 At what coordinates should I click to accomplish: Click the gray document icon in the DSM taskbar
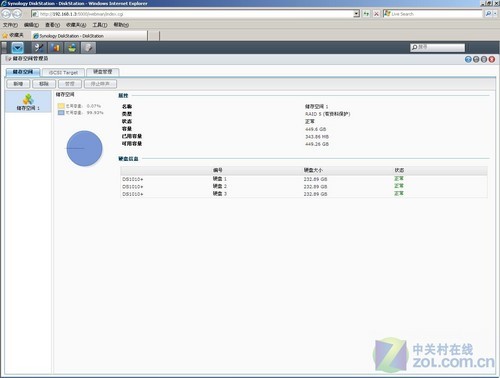pyautogui.click(x=89, y=48)
